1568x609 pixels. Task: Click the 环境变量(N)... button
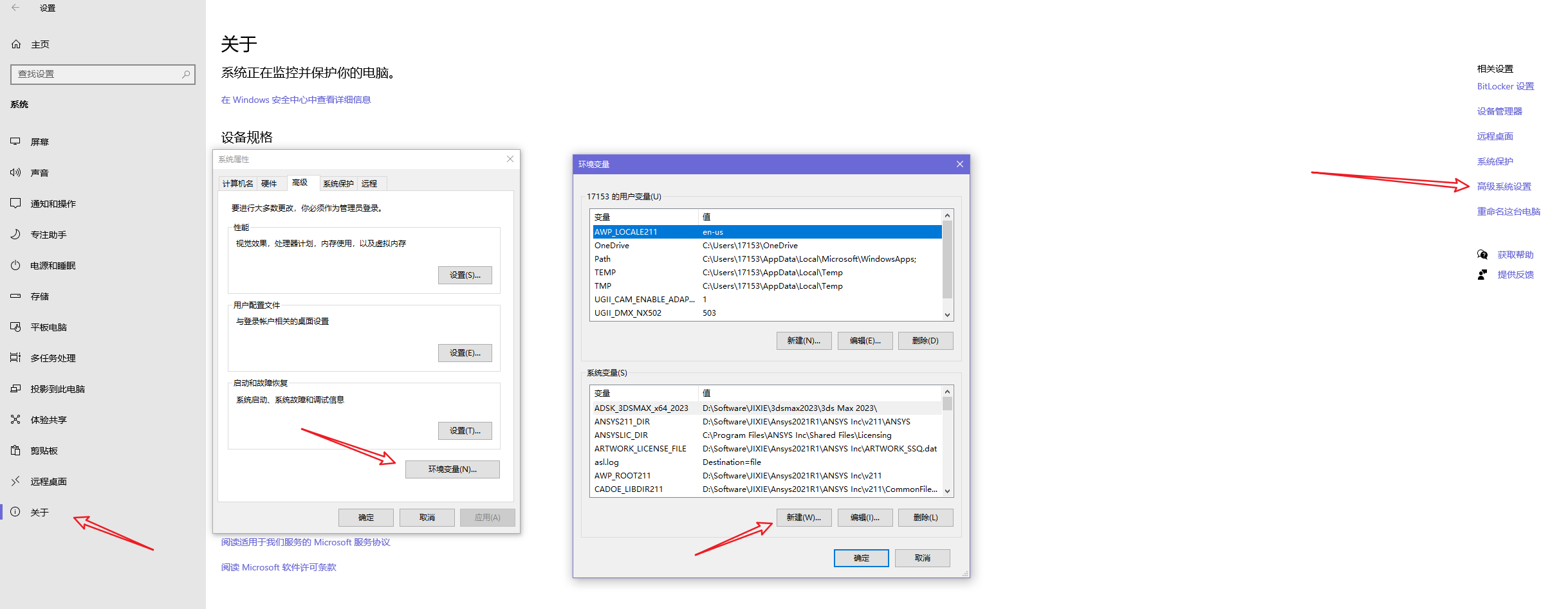(452, 469)
